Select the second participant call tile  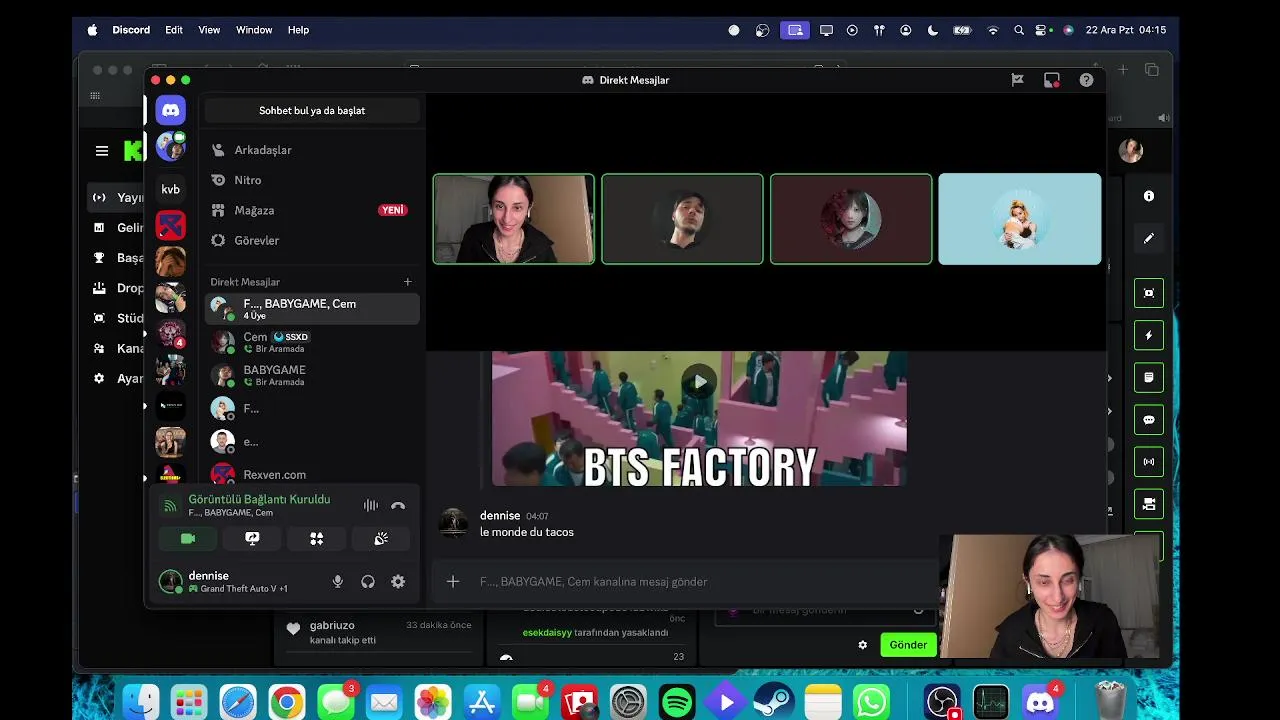(682, 219)
